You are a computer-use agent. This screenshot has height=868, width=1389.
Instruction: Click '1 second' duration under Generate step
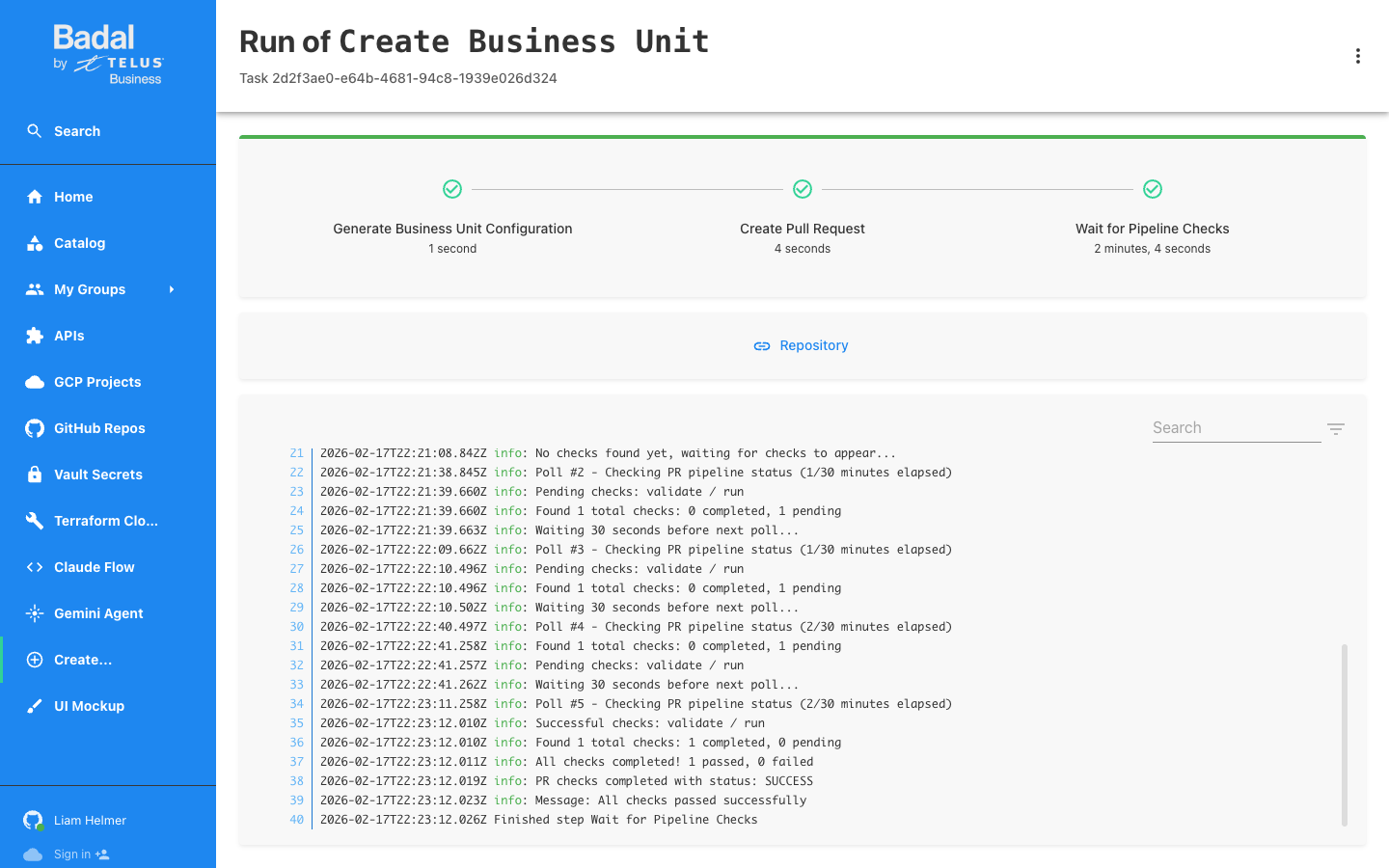click(x=452, y=249)
